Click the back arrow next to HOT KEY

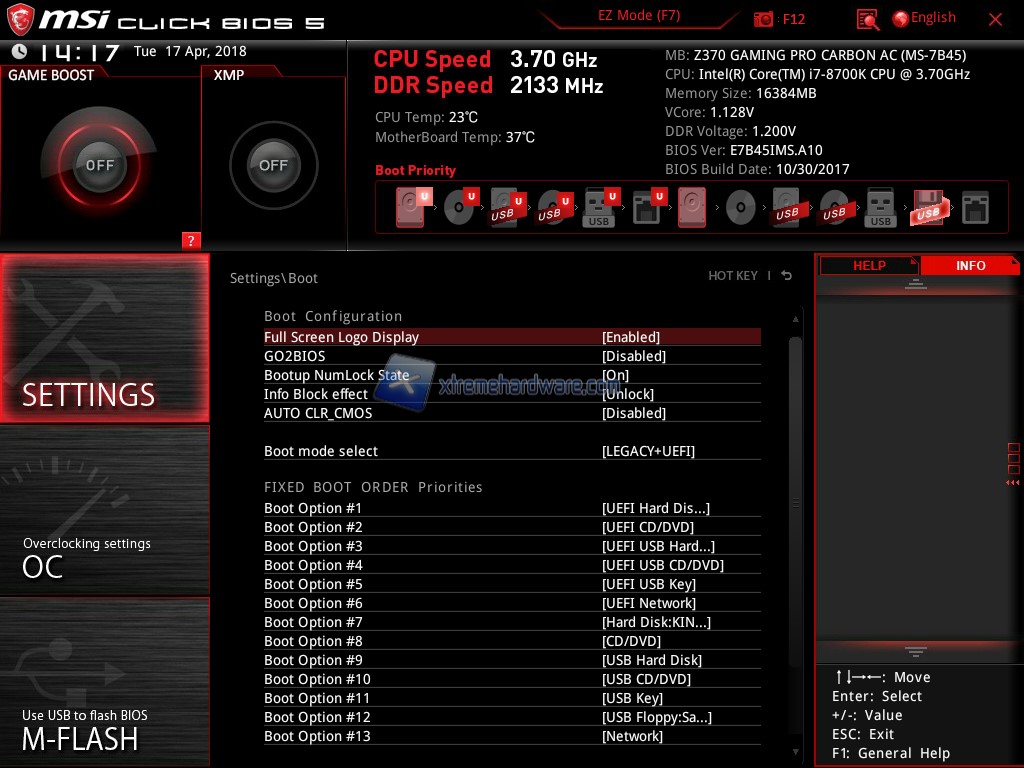tap(787, 276)
